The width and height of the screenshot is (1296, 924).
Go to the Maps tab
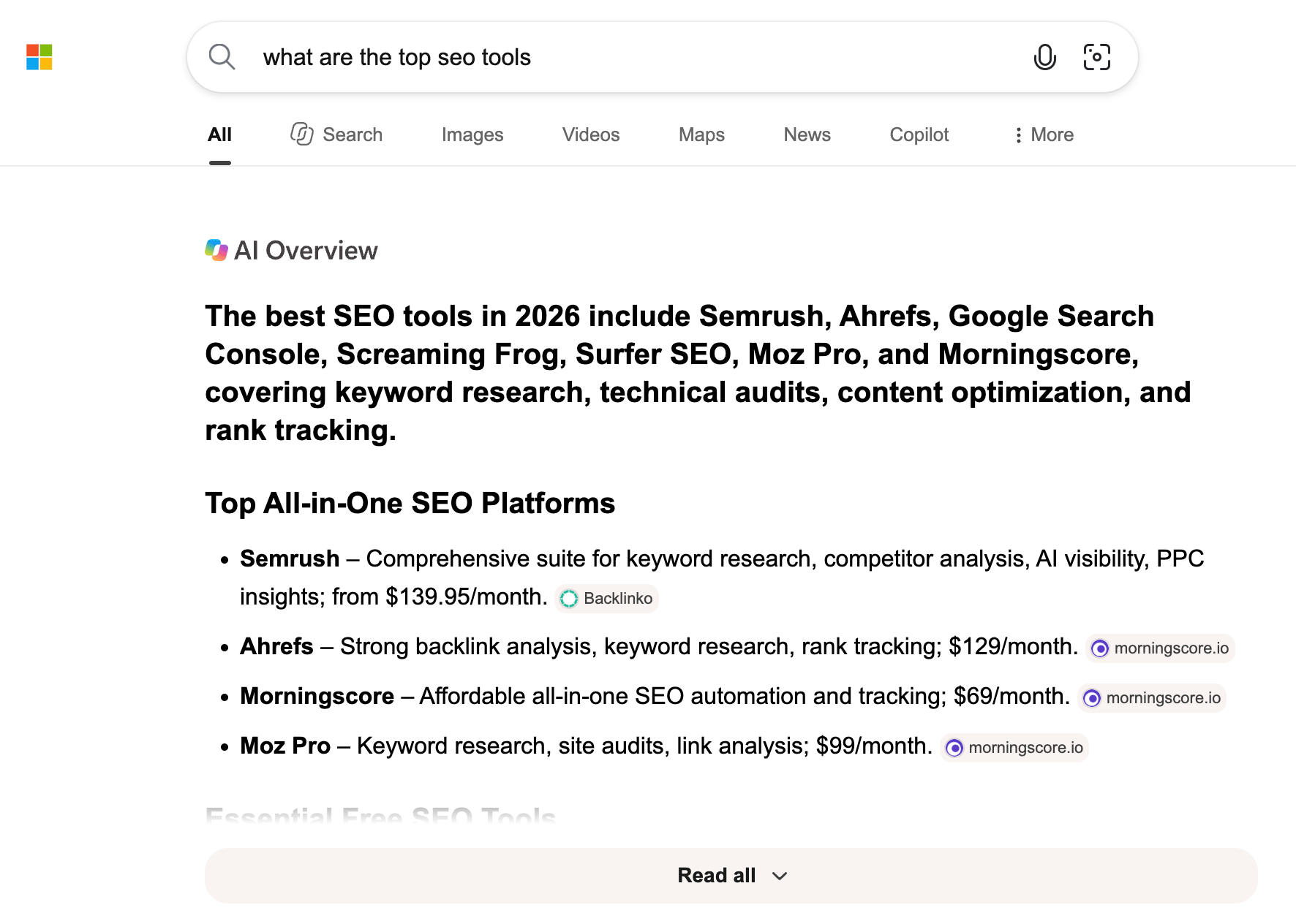pyautogui.click(x=701, y=135)
